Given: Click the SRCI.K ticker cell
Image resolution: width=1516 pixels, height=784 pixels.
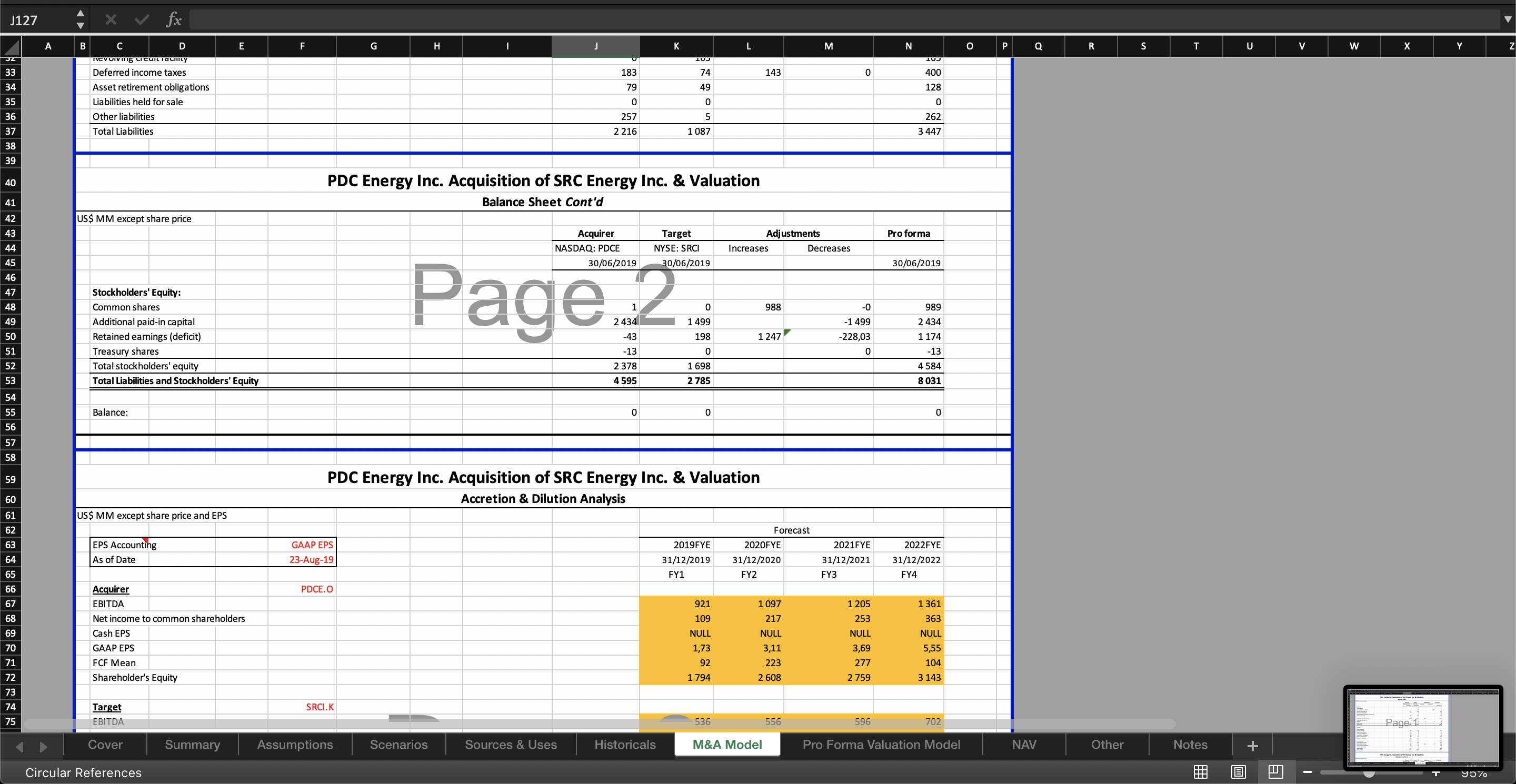Looking at the screenshot, I should pyautogui.click(x=302, y=706).
